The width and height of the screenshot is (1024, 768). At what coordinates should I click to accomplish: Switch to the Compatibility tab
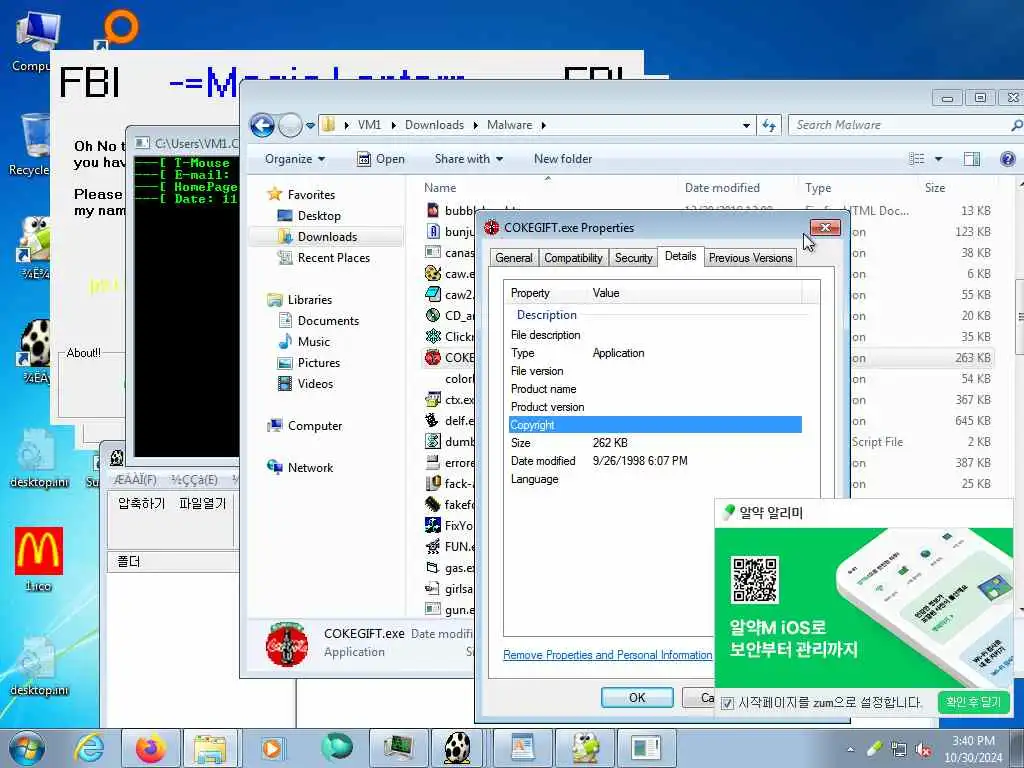[x=573, y=258]
